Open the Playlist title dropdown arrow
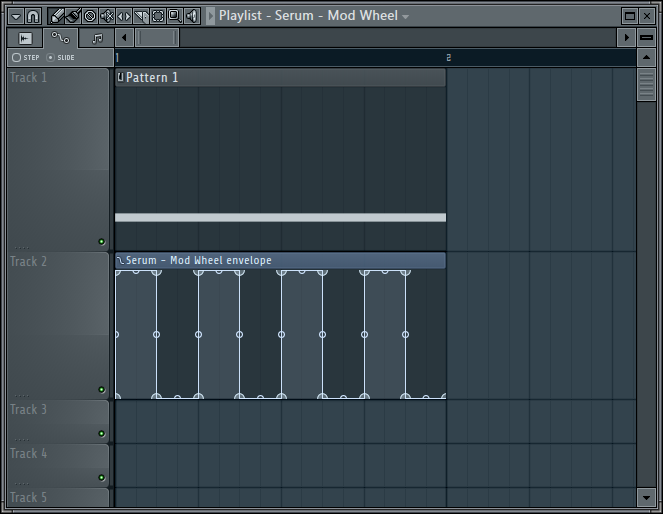Viewport: 663px width, 514px height. click(x=405, y=17)
